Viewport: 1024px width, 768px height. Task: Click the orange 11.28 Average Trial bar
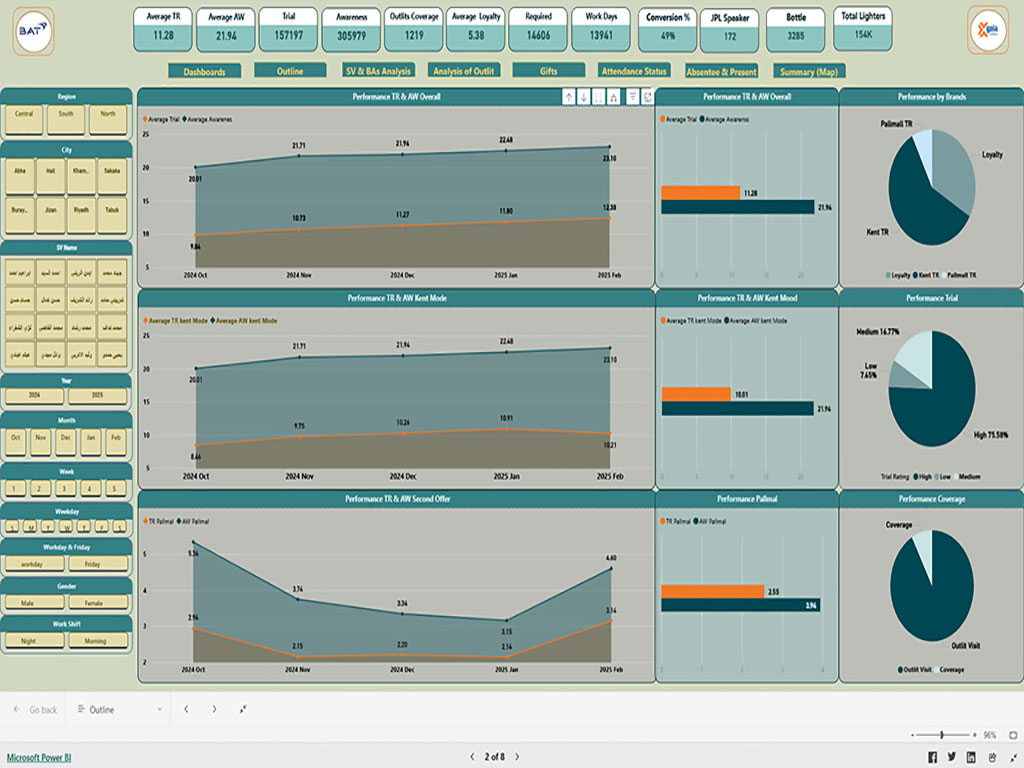click(700, 193)
